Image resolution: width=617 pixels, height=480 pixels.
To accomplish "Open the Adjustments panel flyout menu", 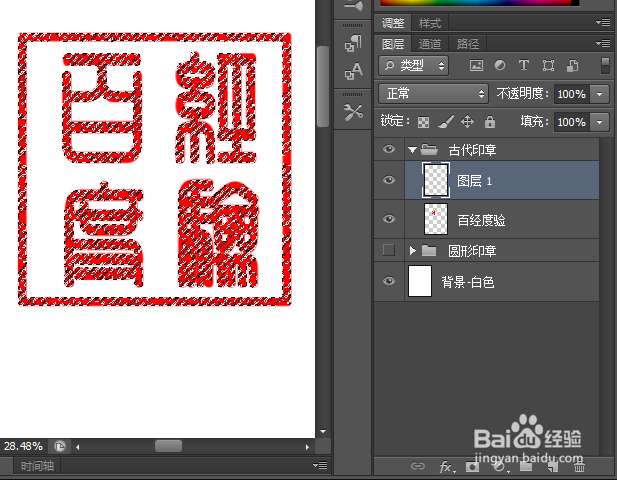I will point(603,22).
